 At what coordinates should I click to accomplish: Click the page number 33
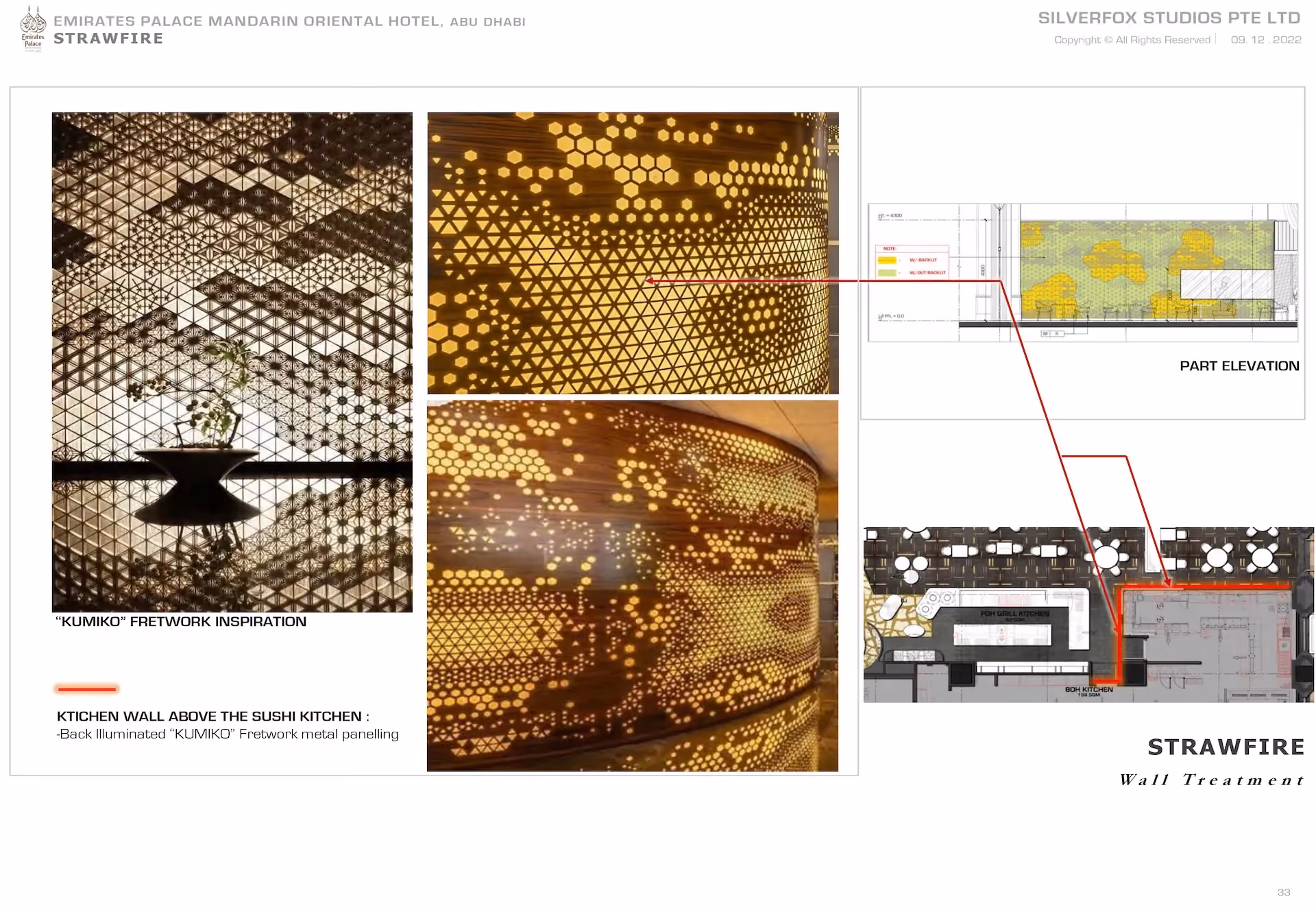pyautogui.click(x=1284, y=893)
